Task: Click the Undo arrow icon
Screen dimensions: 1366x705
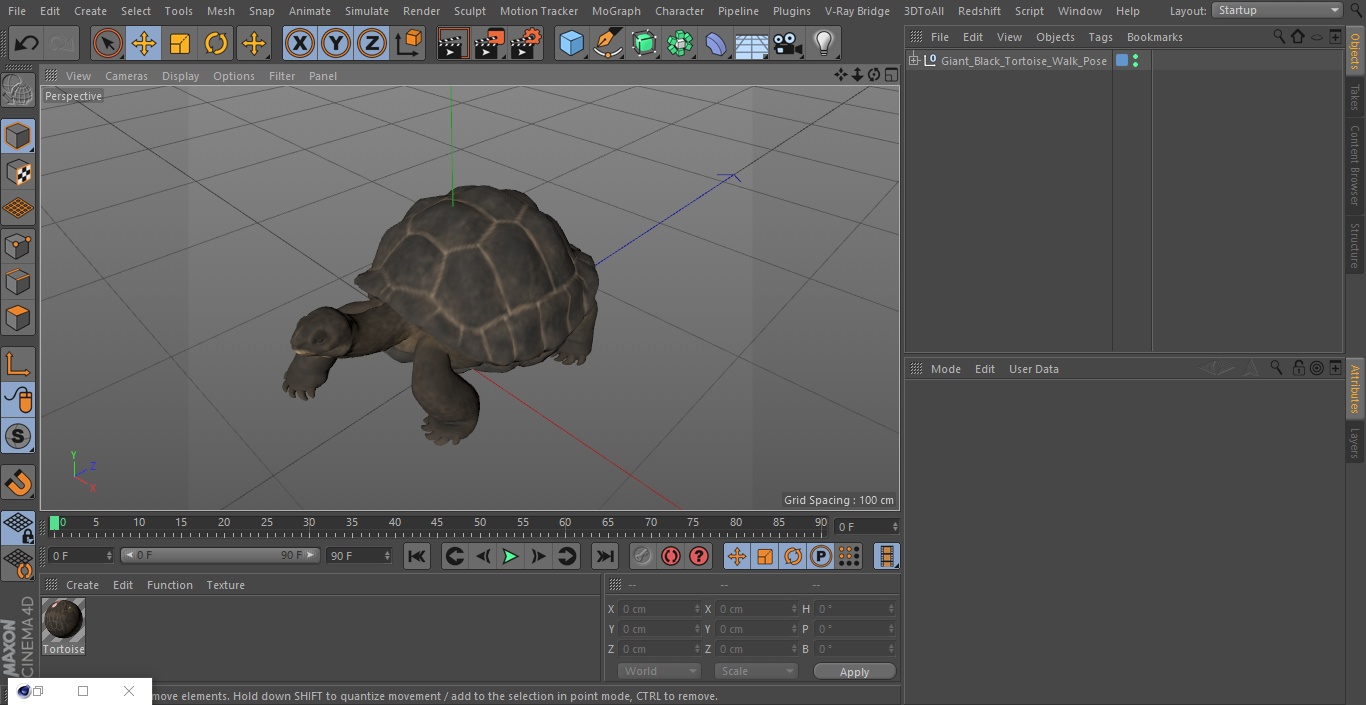Action: coord(27,43)
